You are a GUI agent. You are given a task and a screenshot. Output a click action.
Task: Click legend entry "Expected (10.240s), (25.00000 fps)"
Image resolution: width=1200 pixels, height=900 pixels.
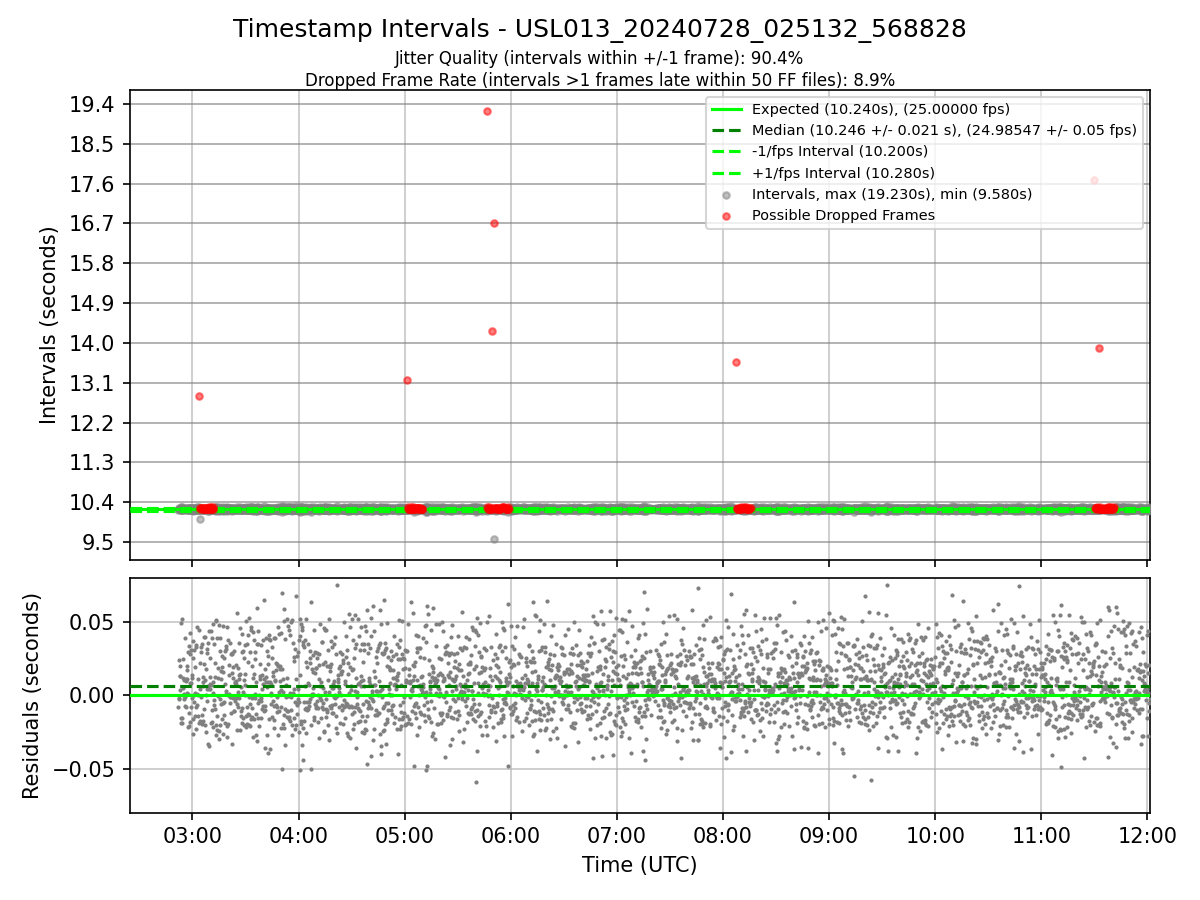[880, 109]
